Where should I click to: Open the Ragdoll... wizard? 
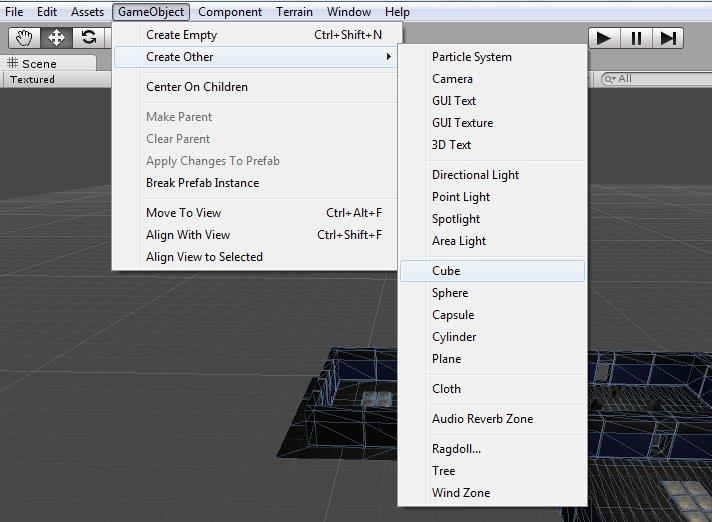click(493, 449)
